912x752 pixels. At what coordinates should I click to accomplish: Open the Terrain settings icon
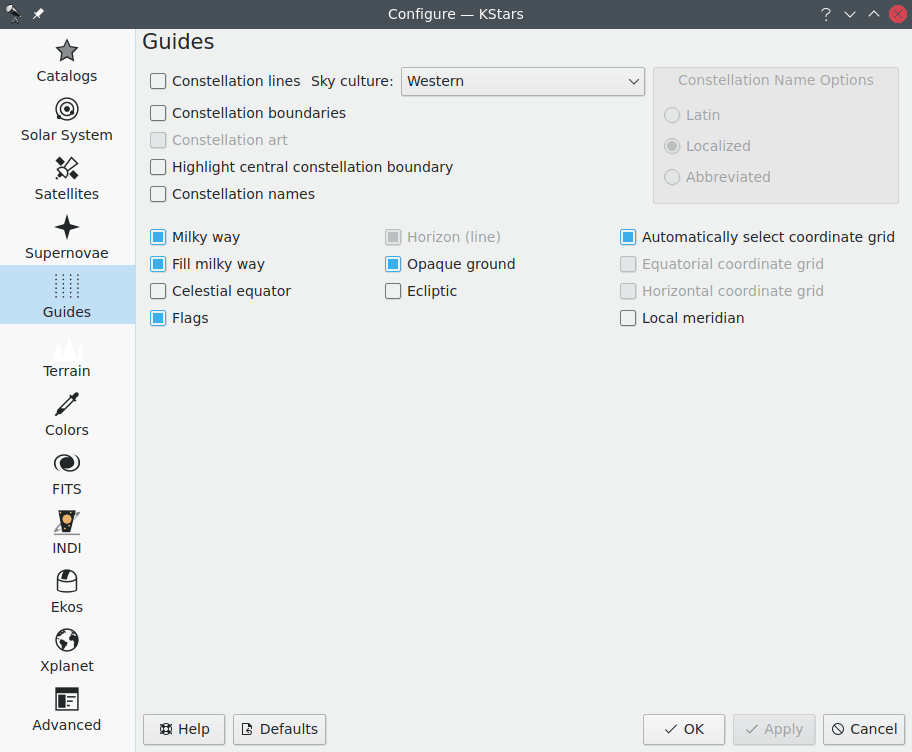[67, 346]
